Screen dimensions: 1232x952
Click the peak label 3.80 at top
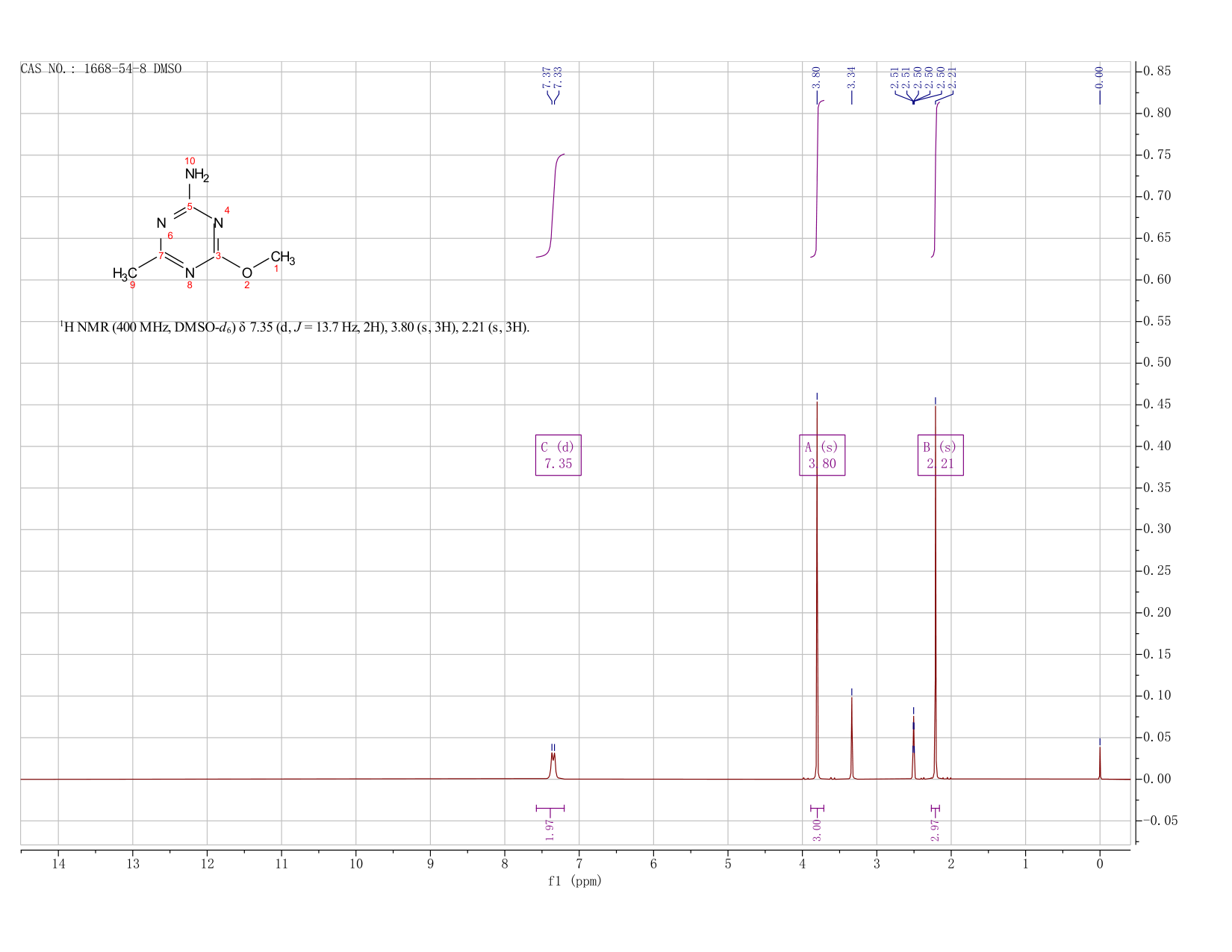817,77
